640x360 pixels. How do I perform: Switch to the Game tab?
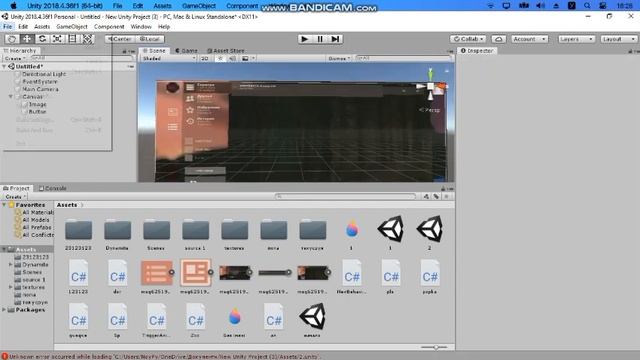187,51
